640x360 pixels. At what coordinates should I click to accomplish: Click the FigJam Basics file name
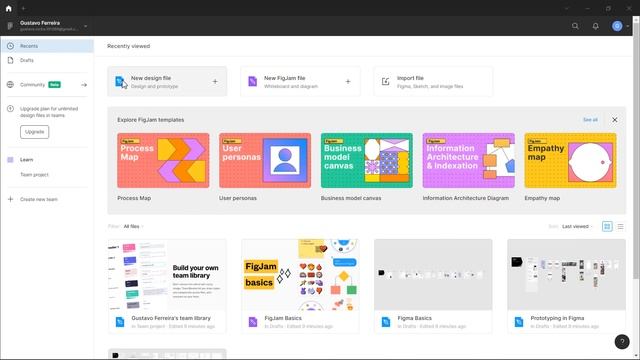tap(283, 318)
